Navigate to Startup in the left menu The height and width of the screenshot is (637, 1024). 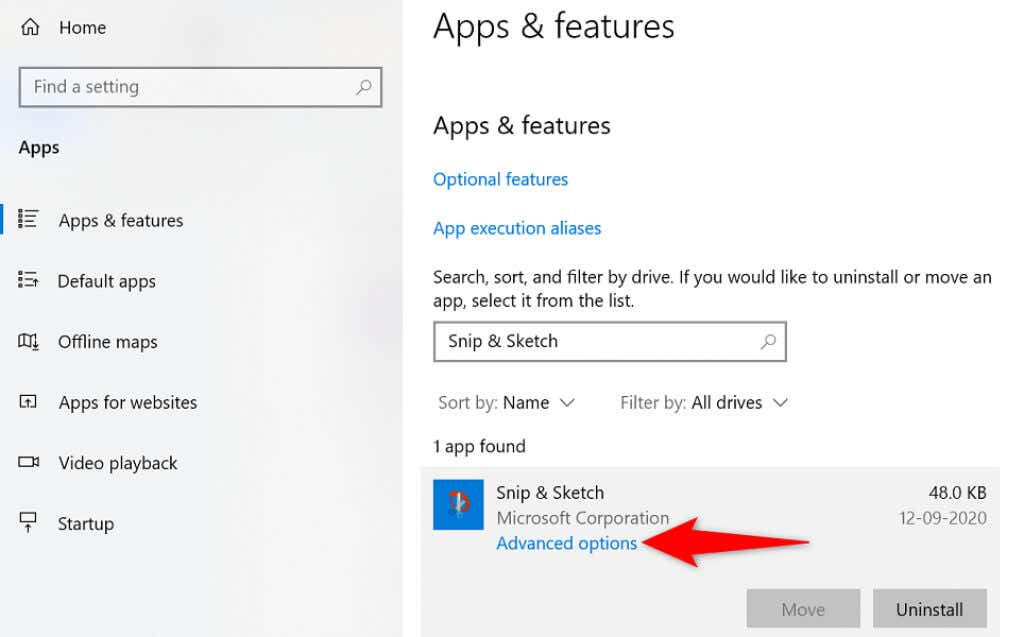coord(85,523)
